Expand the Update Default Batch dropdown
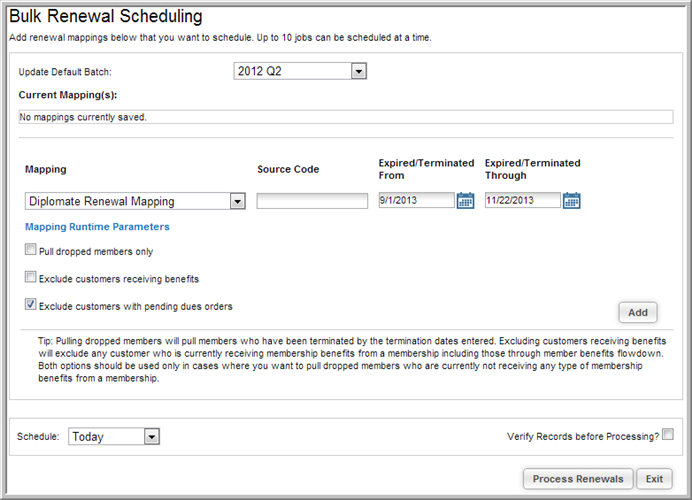The image size is (692, 500). click(359, 71)
